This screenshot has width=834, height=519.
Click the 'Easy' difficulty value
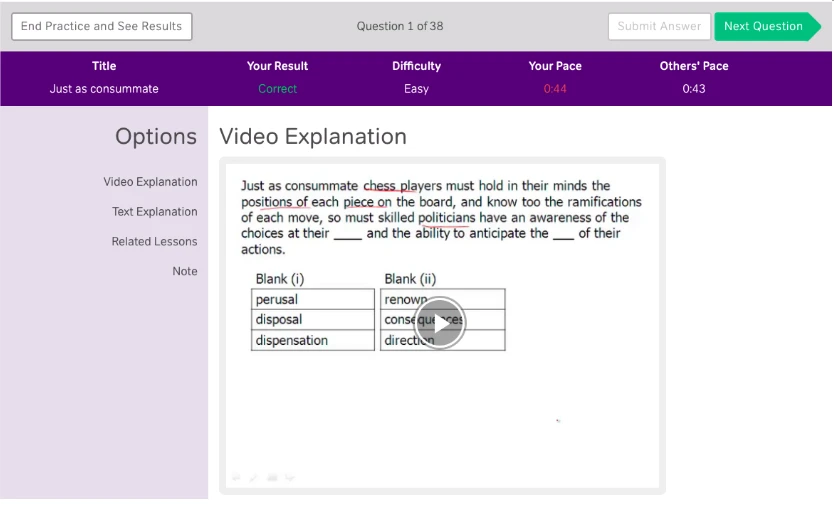pos(416,89)
